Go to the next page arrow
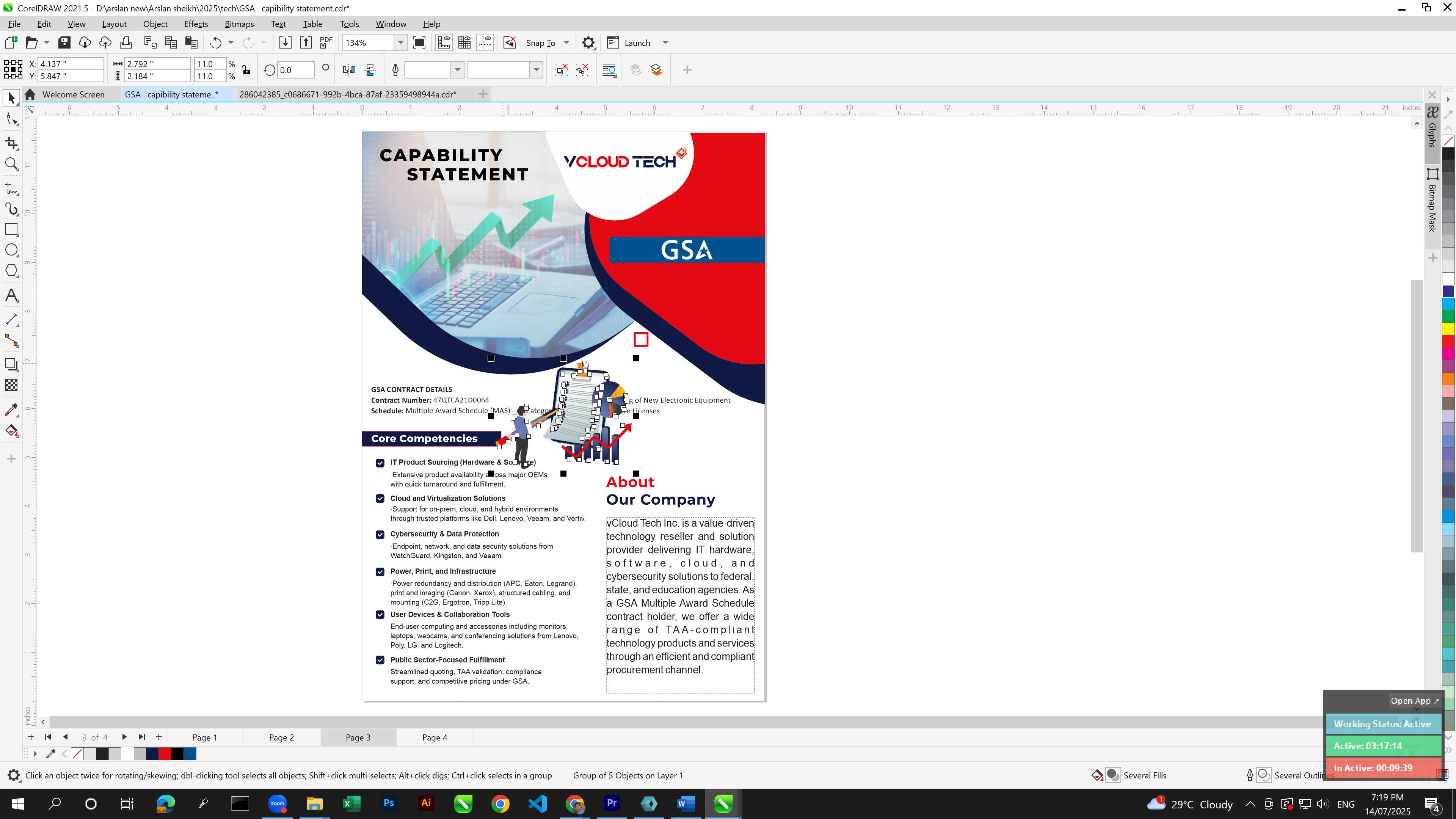Screen dimensions: 1456x819 pos(124,737)
